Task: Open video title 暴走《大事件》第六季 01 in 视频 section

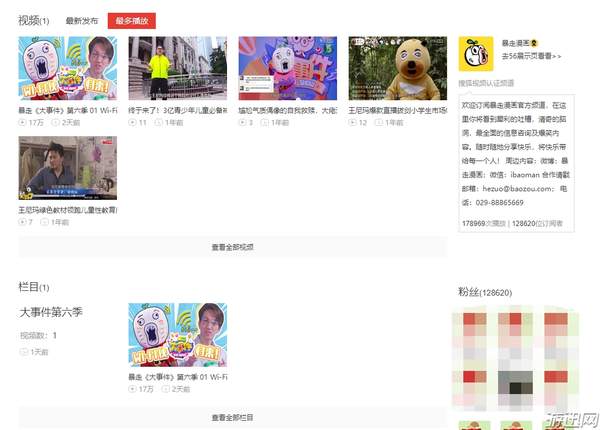Action: 68,111
